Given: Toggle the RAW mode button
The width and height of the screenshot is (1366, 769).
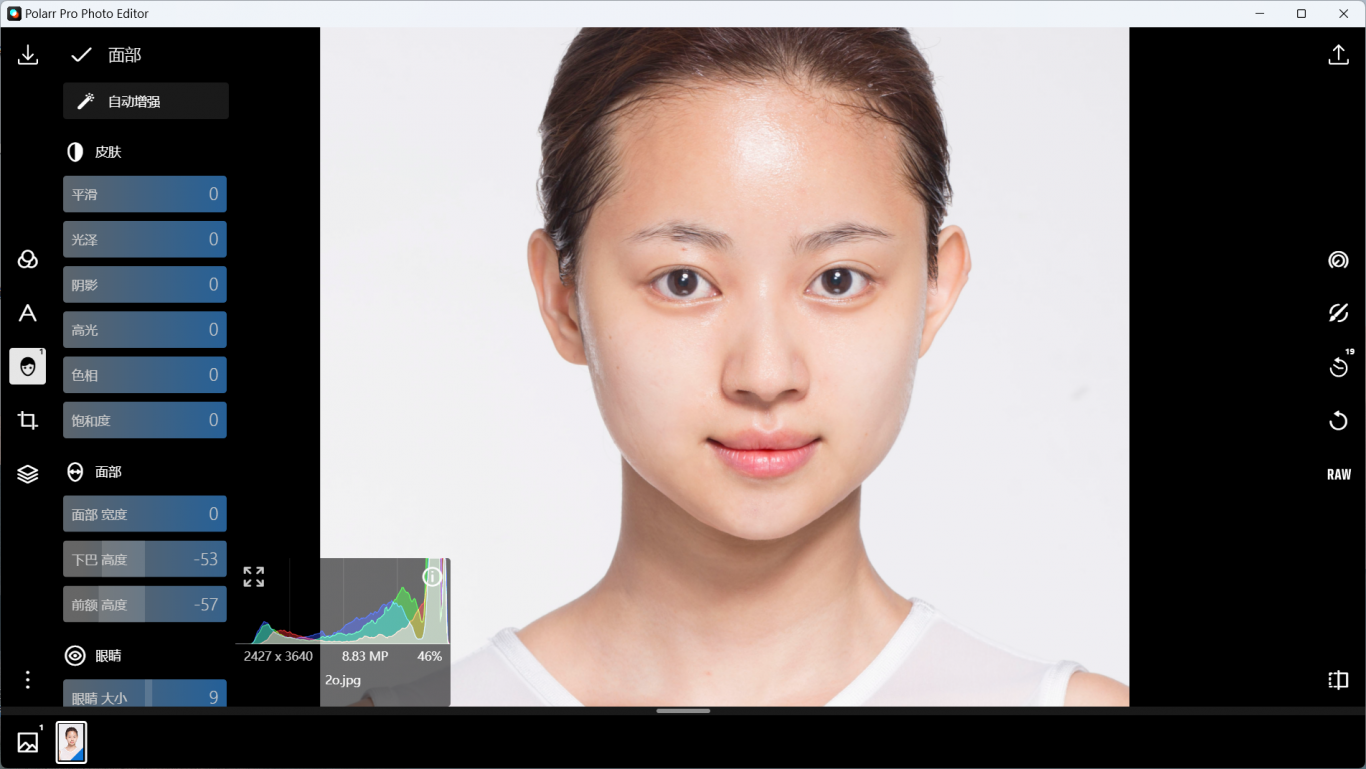Looking at the screenshot, I should pos(1338,474).
